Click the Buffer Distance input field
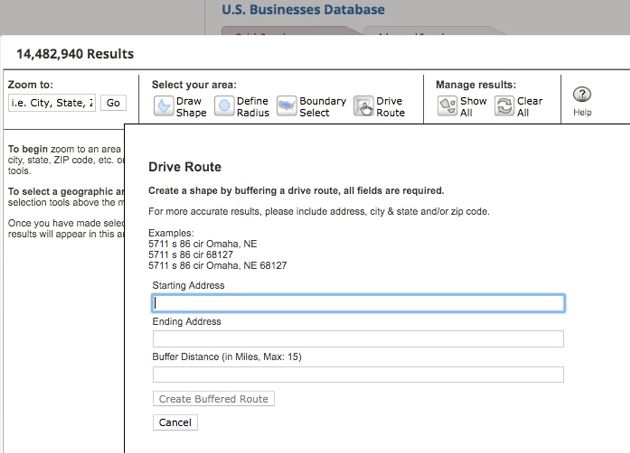Screen dimensions: 630x453 click(x=358, y=375)
